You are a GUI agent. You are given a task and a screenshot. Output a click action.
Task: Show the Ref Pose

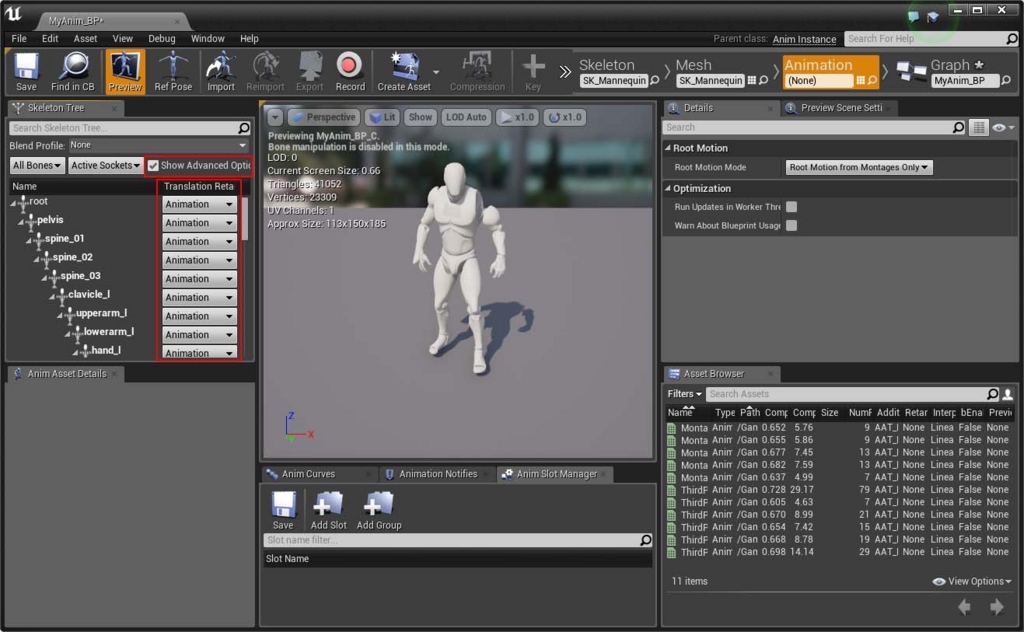(173, 72)
